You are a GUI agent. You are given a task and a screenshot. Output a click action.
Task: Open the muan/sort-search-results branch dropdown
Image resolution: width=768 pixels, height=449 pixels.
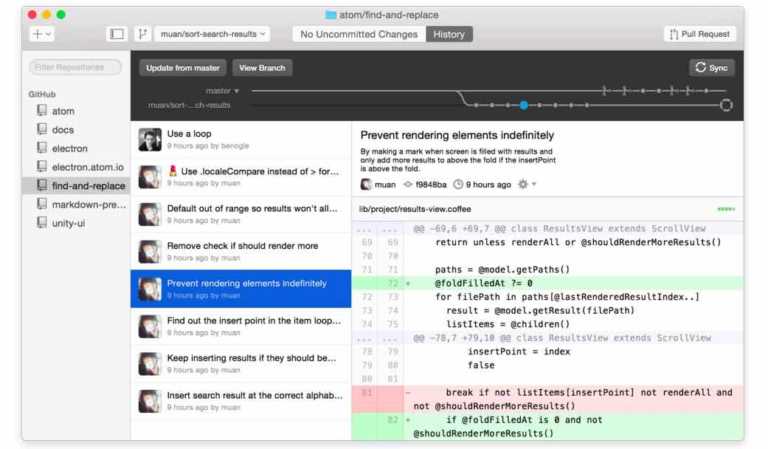(x=213, y=34)
